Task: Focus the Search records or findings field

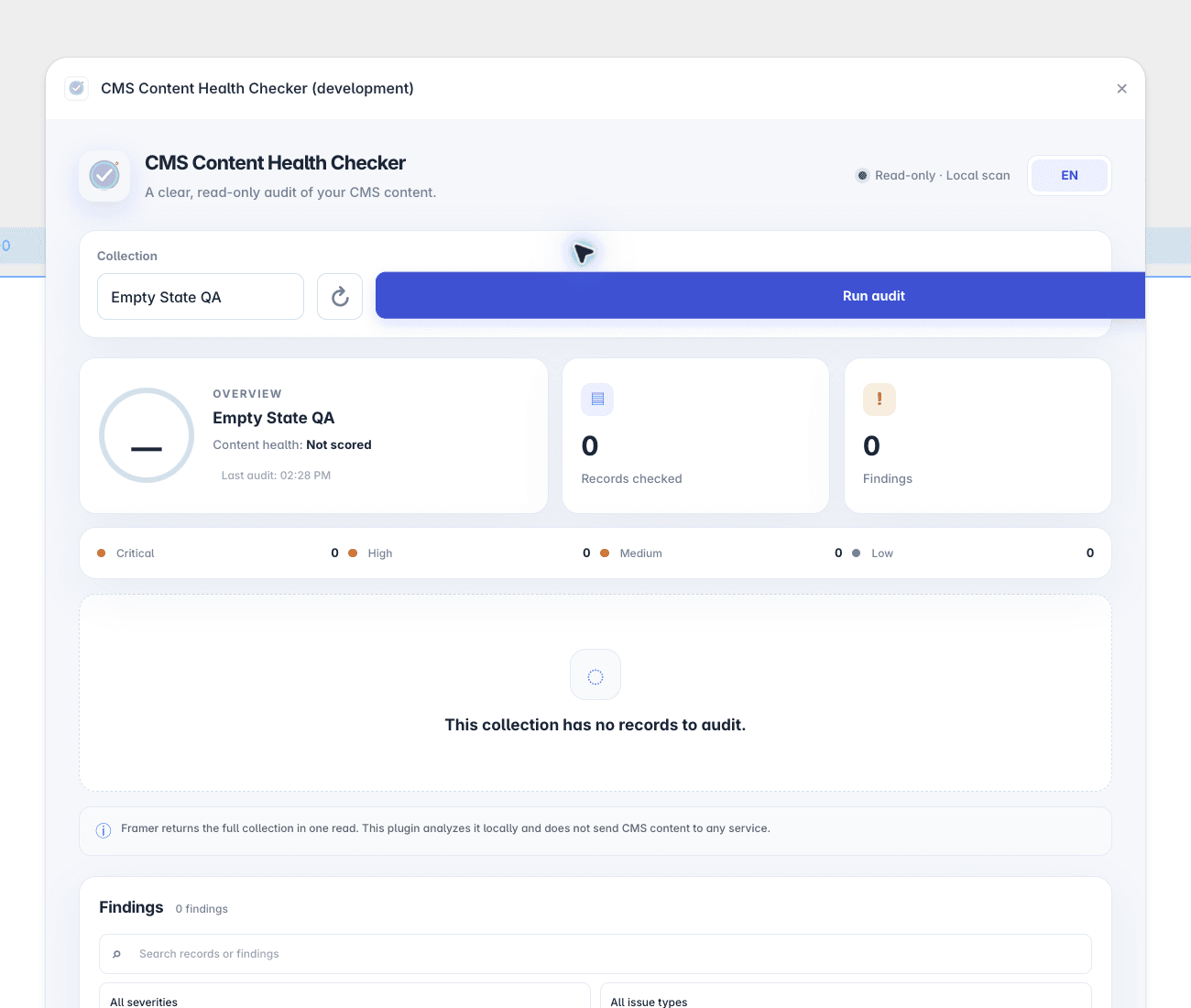Action: coord(595,954)
